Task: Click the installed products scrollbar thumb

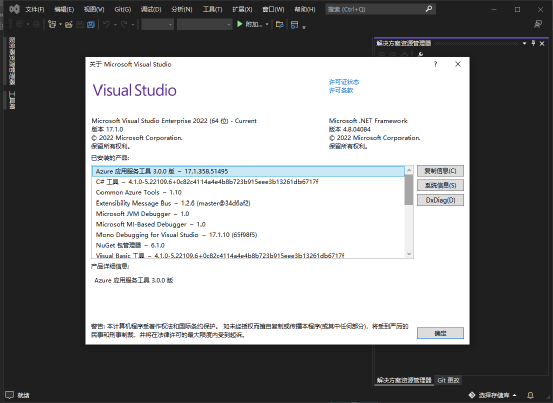Action: point(409,190)
